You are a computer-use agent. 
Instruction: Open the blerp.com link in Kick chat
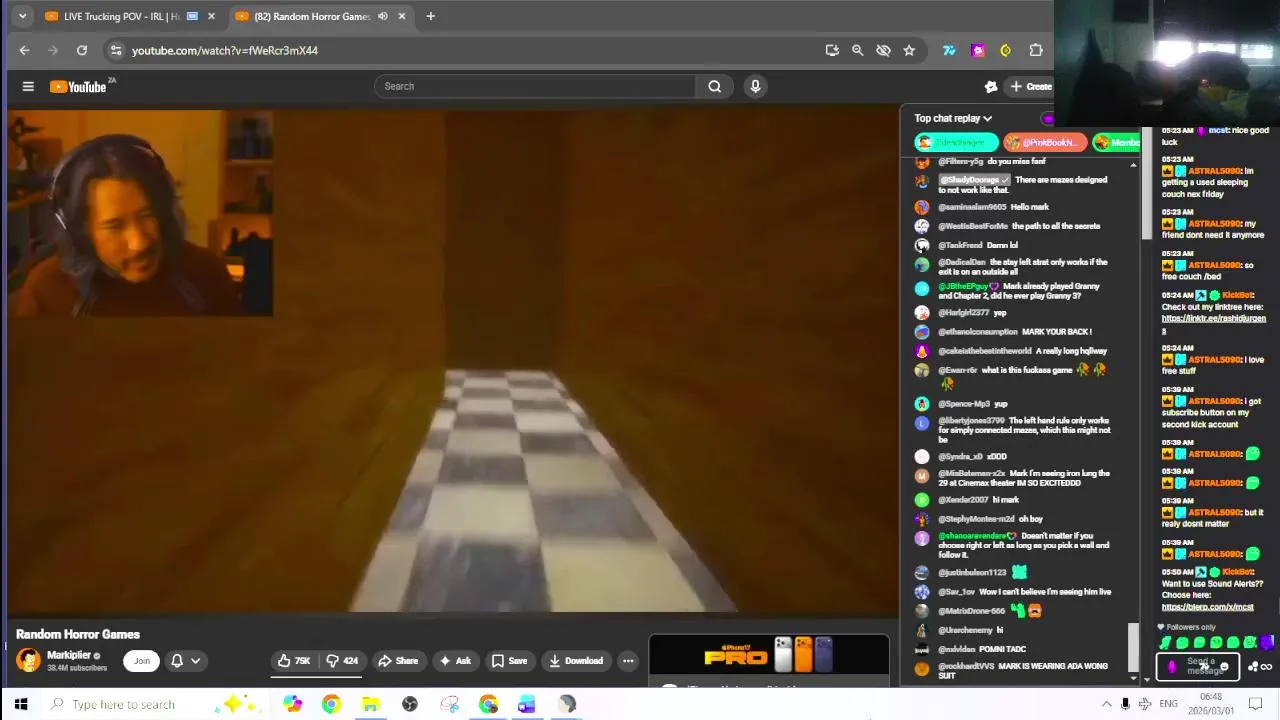1207,607
